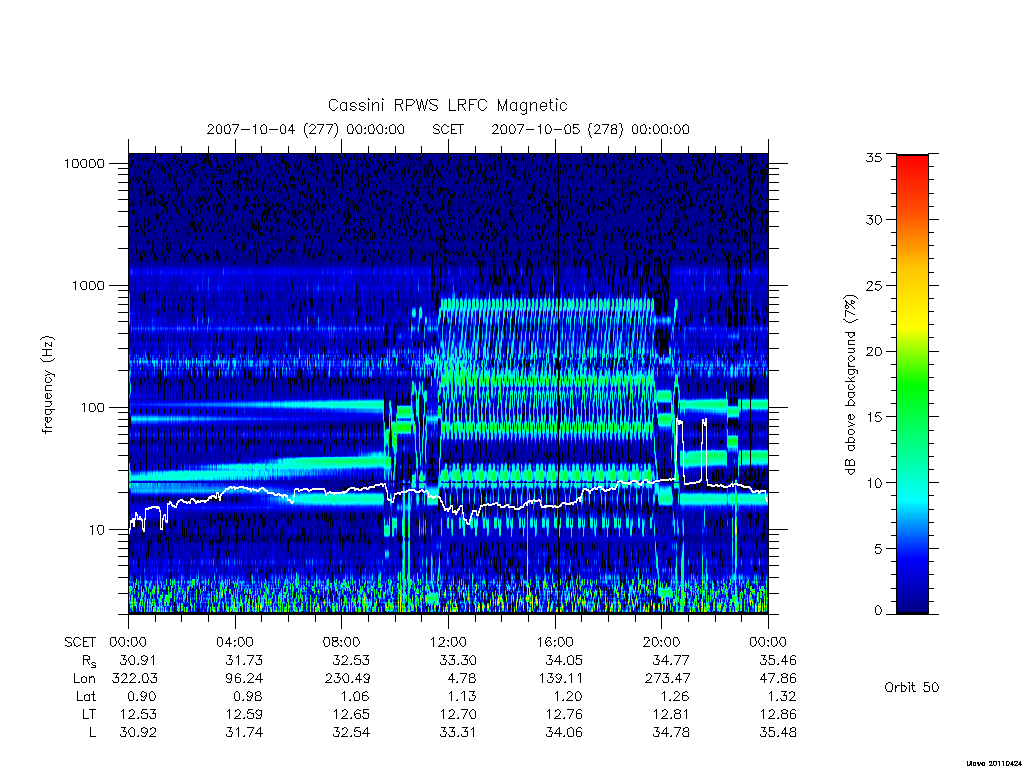Click L value 32.54
1024x768 pixels.
(x=351, y=732)
